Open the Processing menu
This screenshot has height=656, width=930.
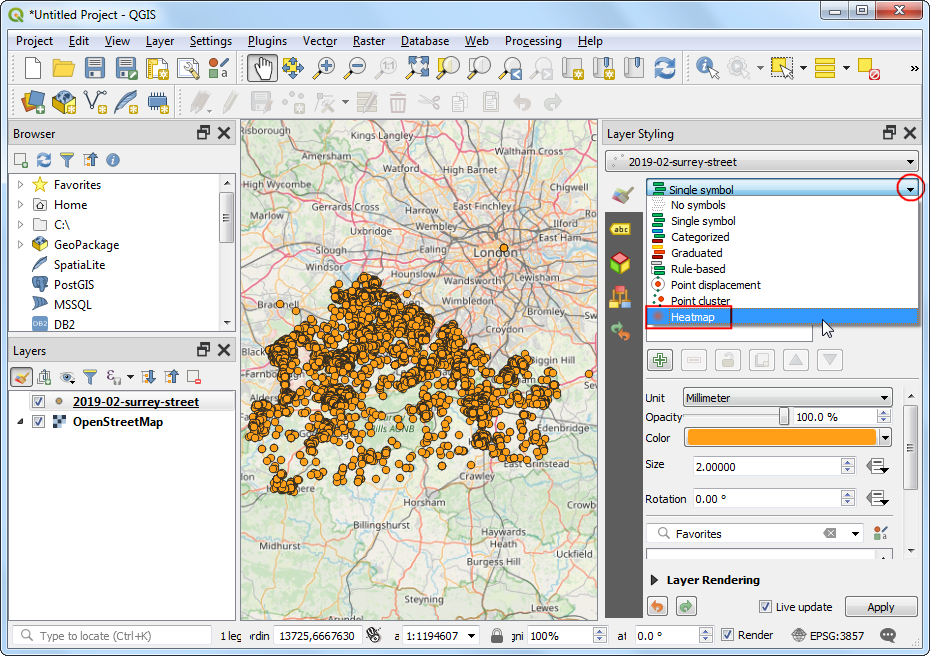[532, 41]
